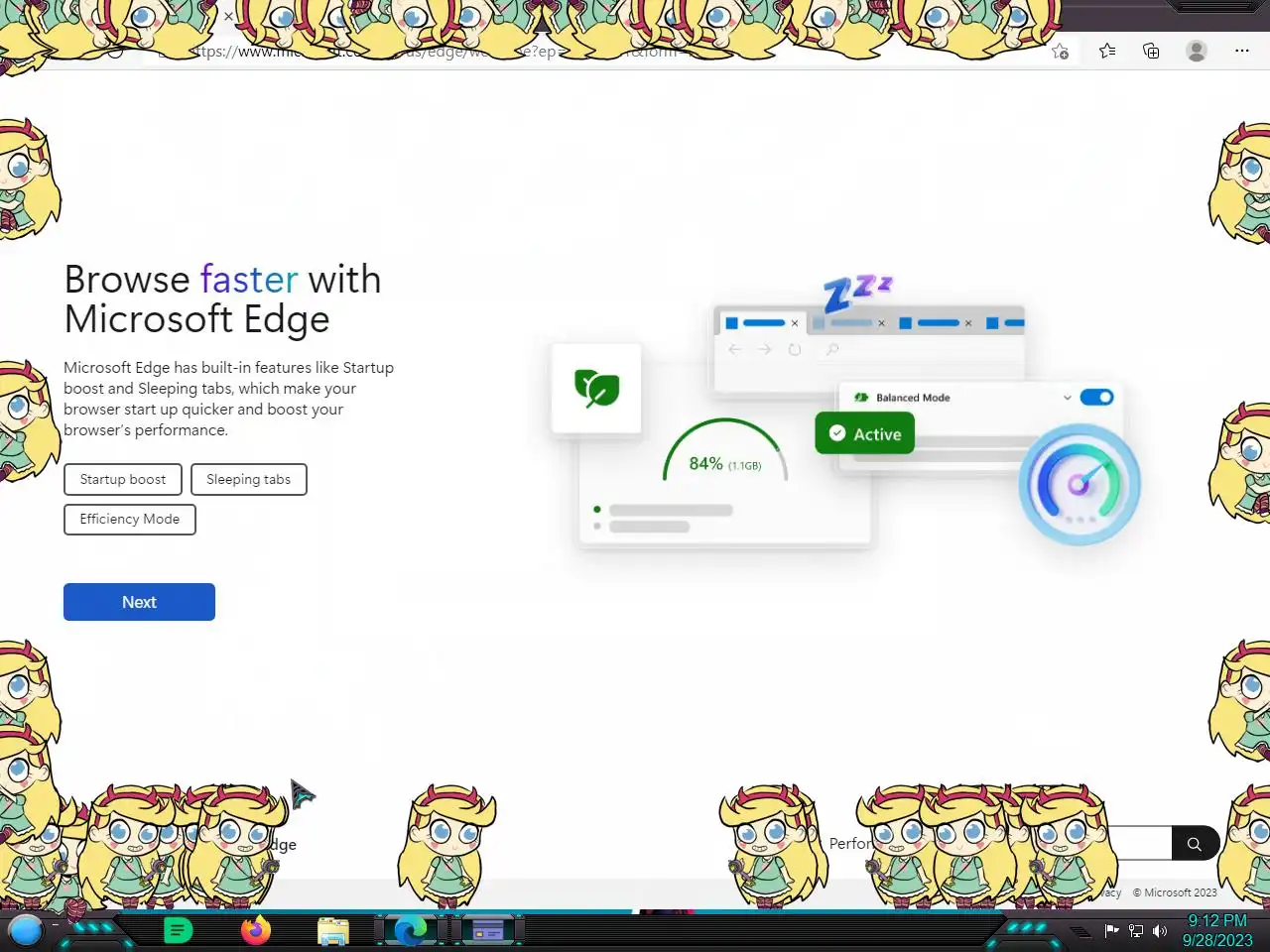Click the © Microsoft 2023 footer text
Image resolution: width=1270 pixels, height=952 pixels.
point(1175,892)
